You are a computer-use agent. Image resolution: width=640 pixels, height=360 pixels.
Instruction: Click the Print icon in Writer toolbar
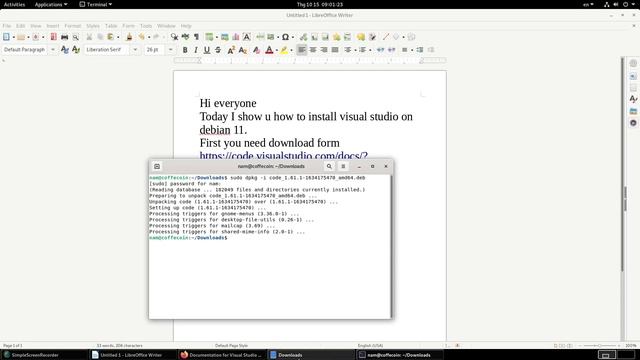[x=64, y=37]
